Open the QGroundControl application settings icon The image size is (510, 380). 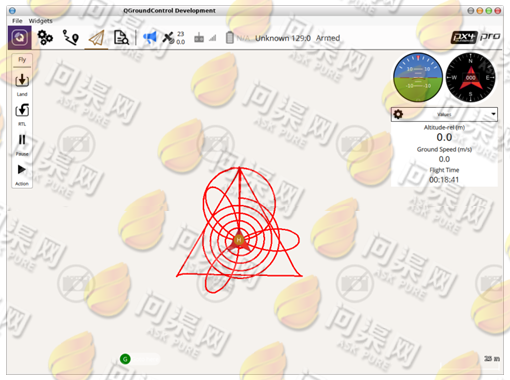[20, 38]
